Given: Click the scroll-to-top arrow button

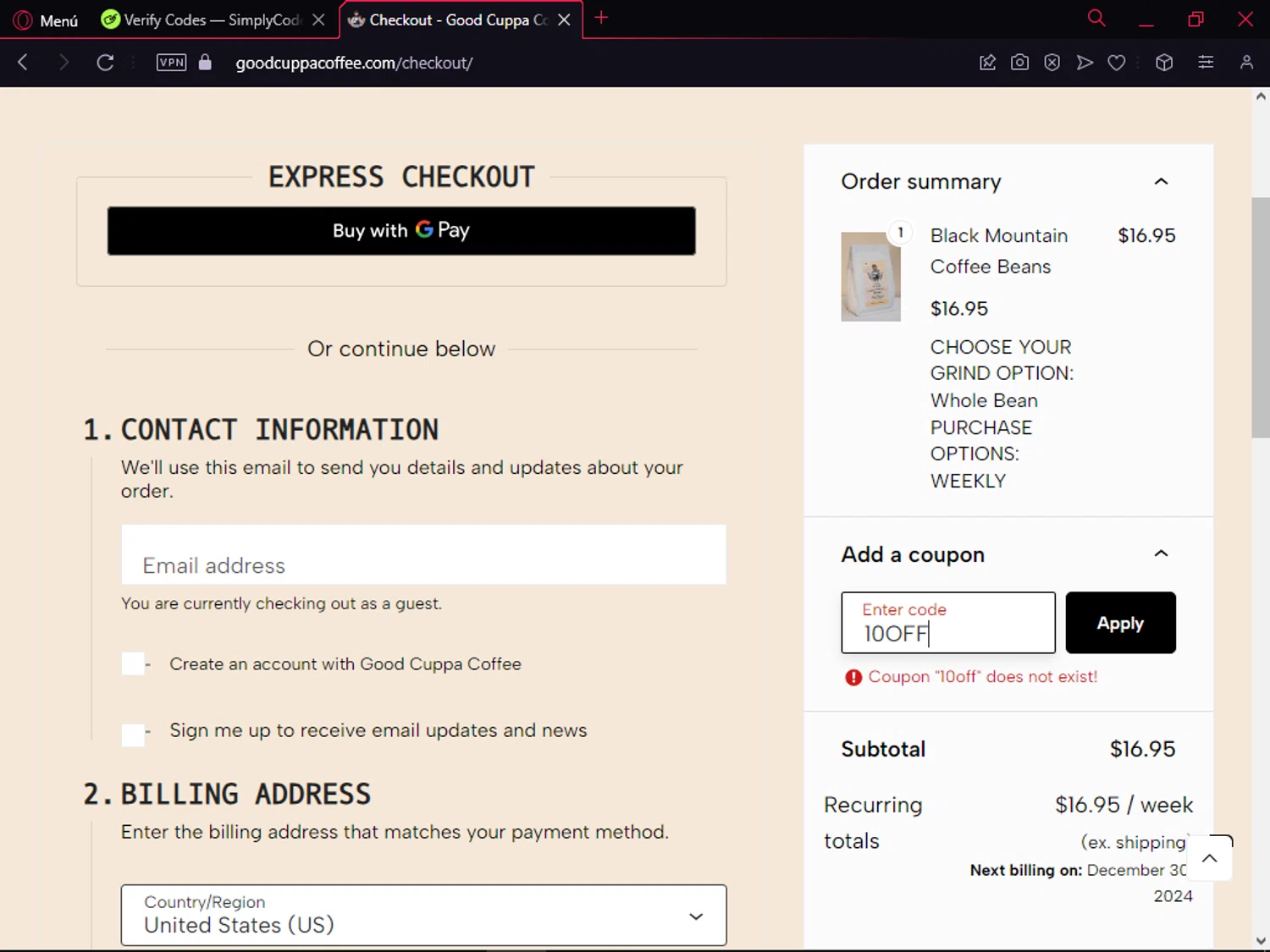Looking at the screenshot, I should [1210, 858].
